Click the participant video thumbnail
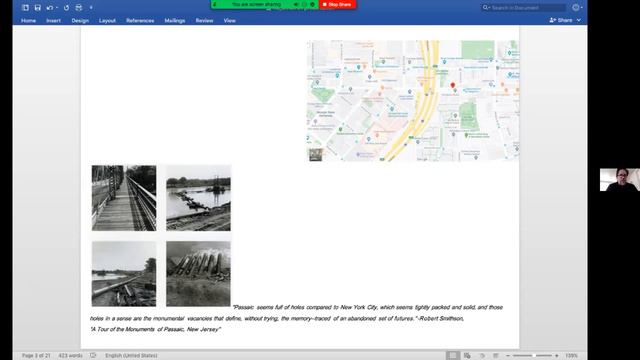This screenshot has width=640, height=360. click(x=620, y=180)
